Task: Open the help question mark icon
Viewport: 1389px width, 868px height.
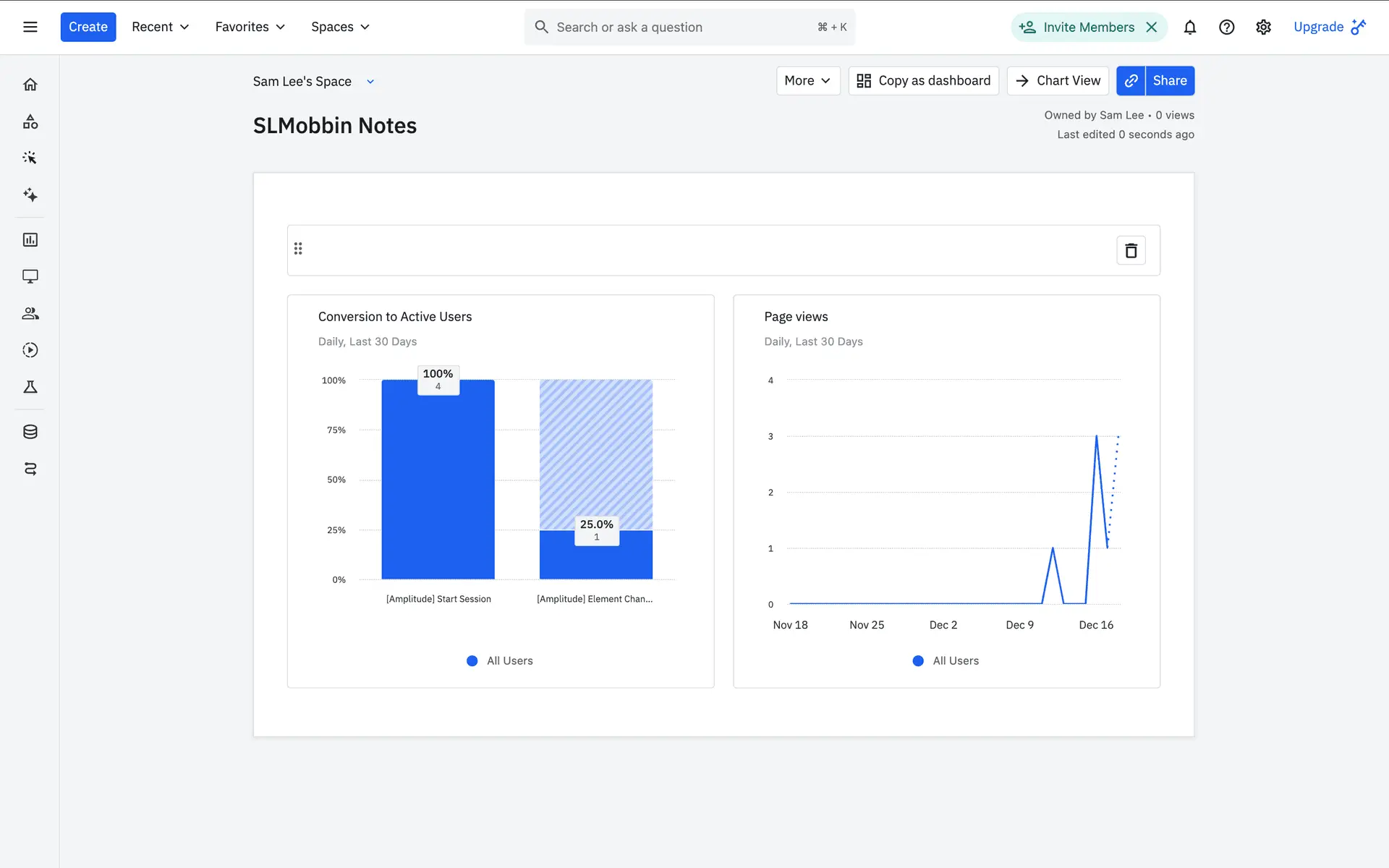Action: coord(1226,27)
